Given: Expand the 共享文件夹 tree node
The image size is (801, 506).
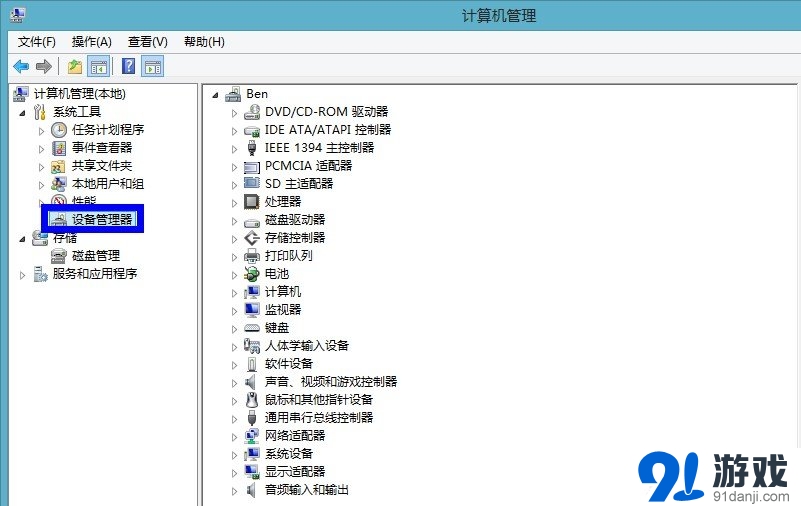Looking at the screenshot, I should (x=41, y=167).
